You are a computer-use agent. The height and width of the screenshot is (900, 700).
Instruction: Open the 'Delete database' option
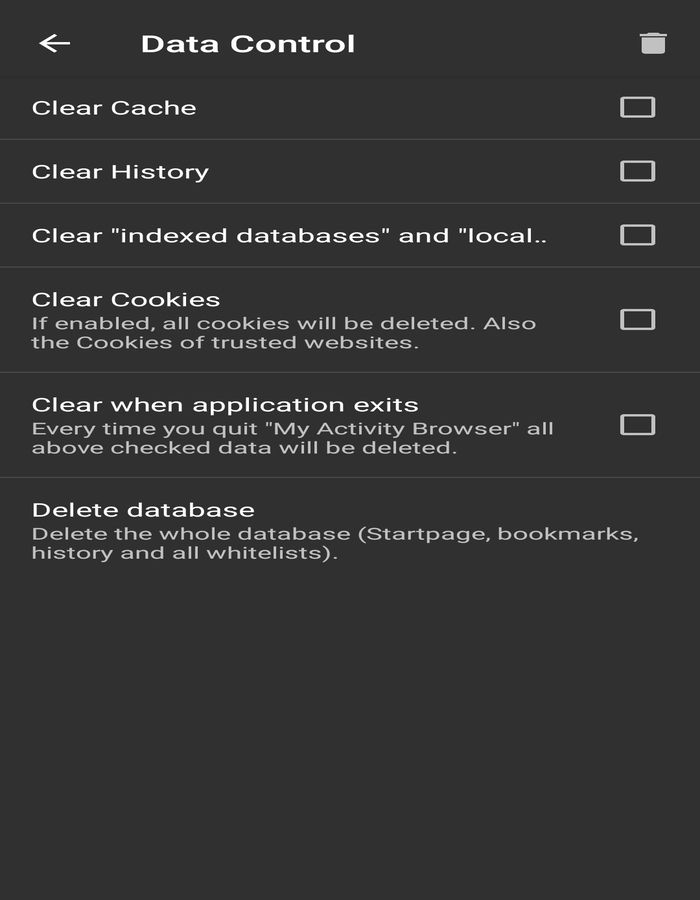[x=143, y=510]
